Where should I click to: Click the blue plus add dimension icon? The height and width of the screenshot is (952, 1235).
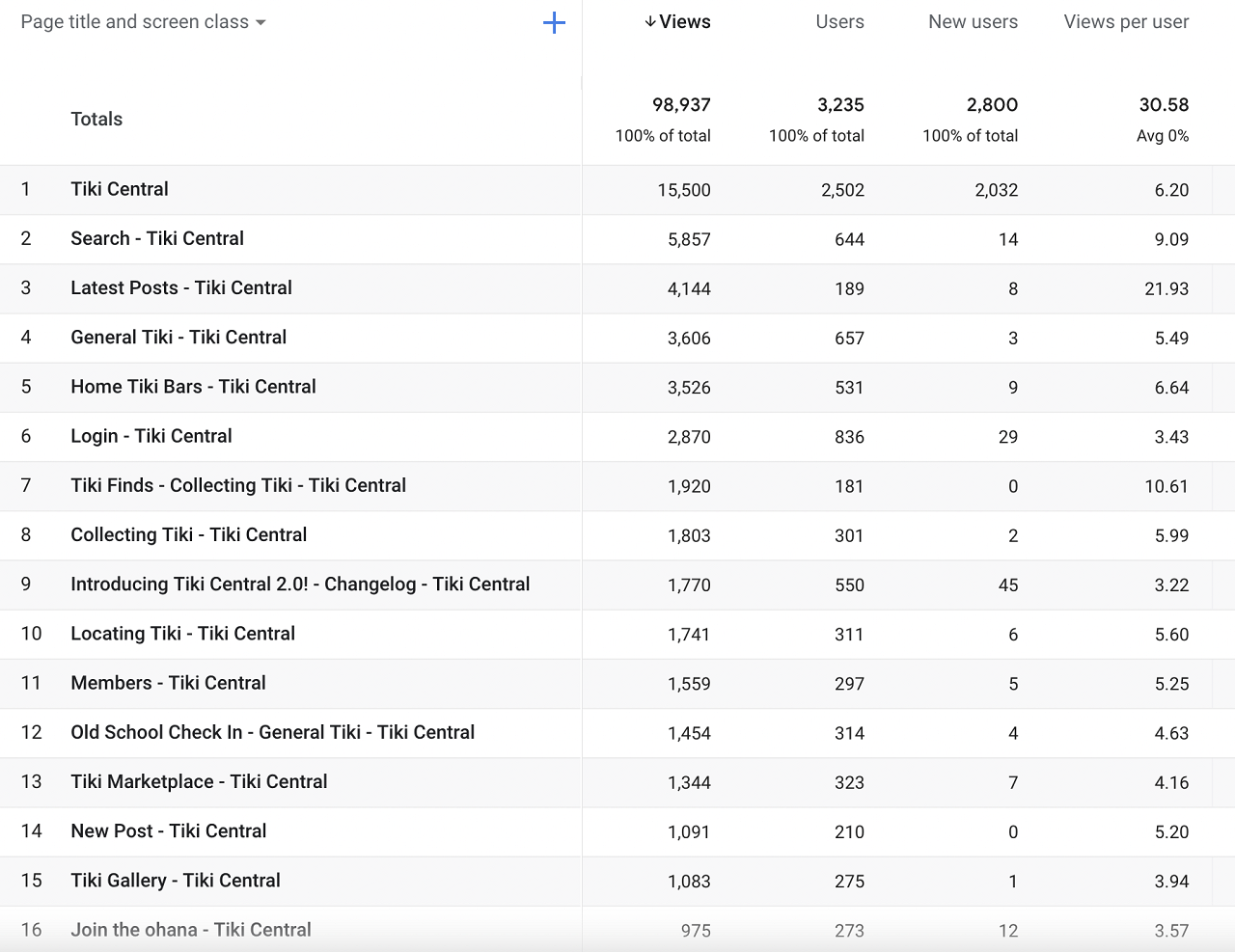point(554,23)
